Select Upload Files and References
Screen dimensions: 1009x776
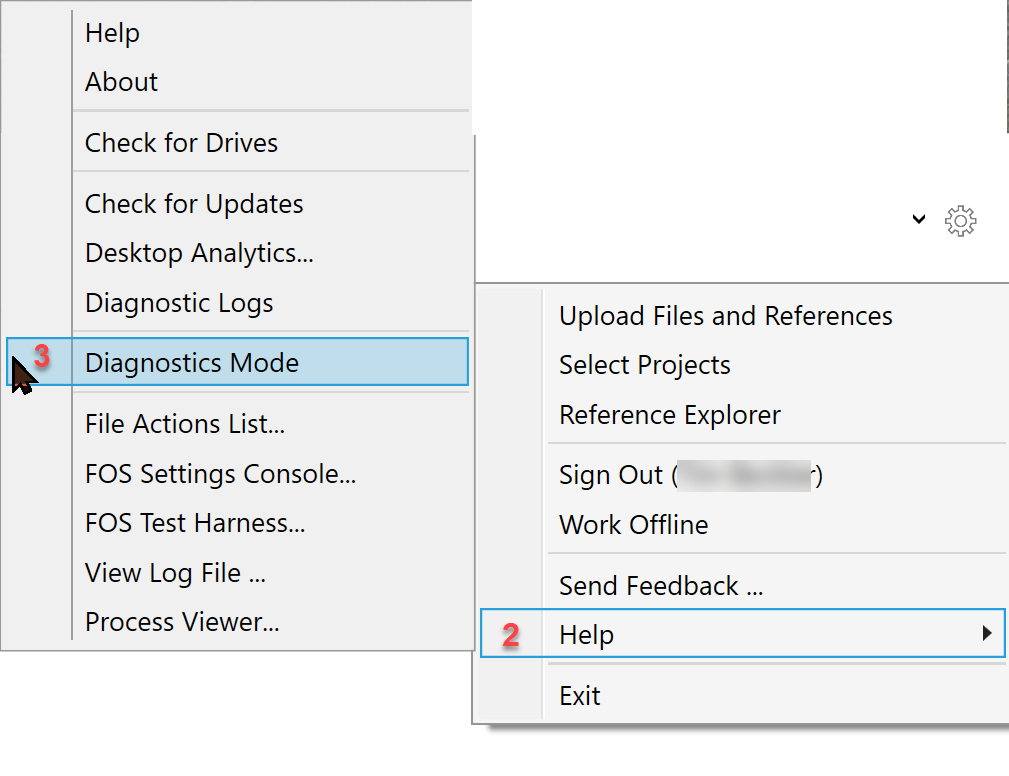click(725, 315)
